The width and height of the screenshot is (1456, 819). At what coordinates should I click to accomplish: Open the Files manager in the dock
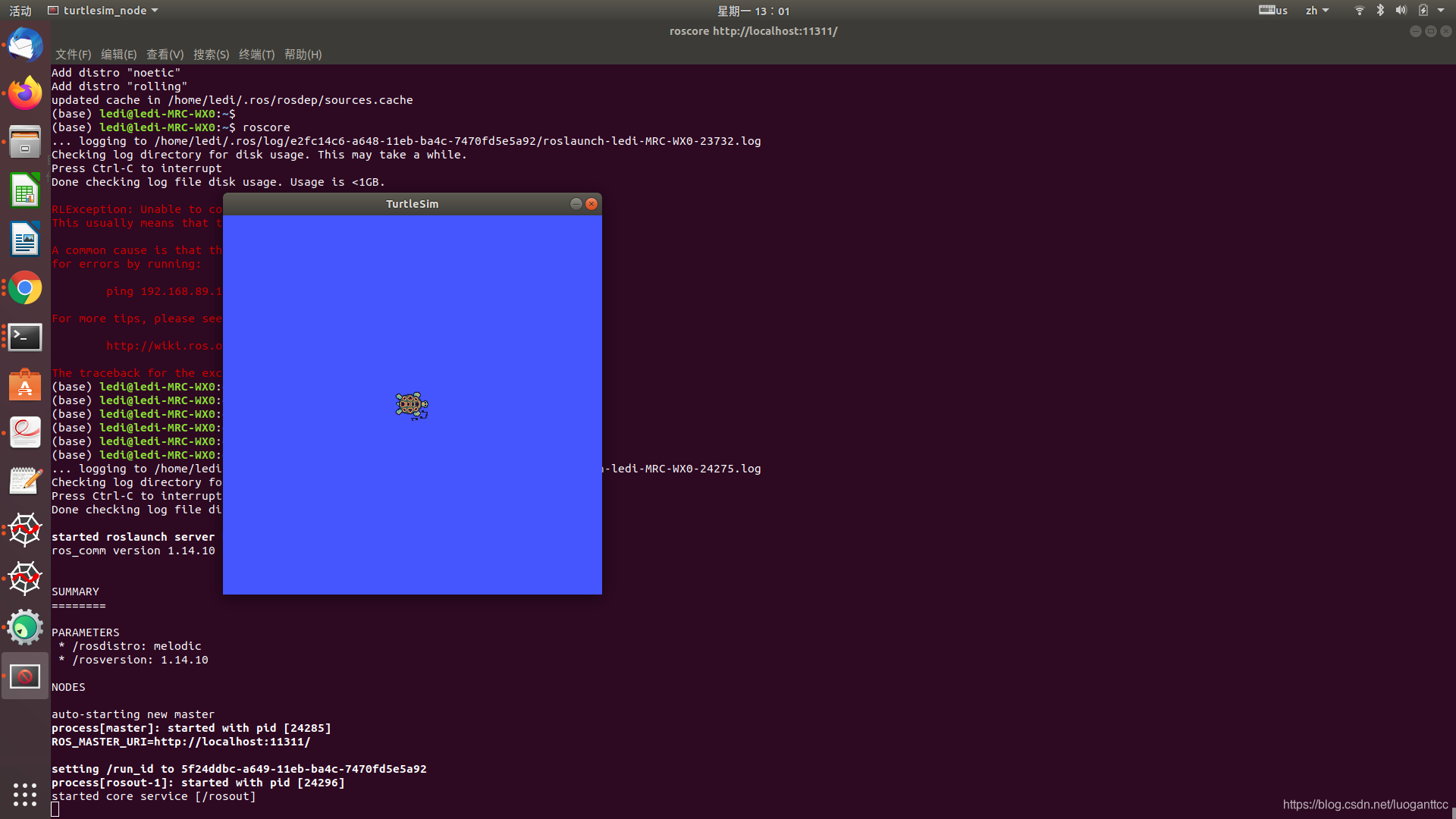(x=25, y=143)
